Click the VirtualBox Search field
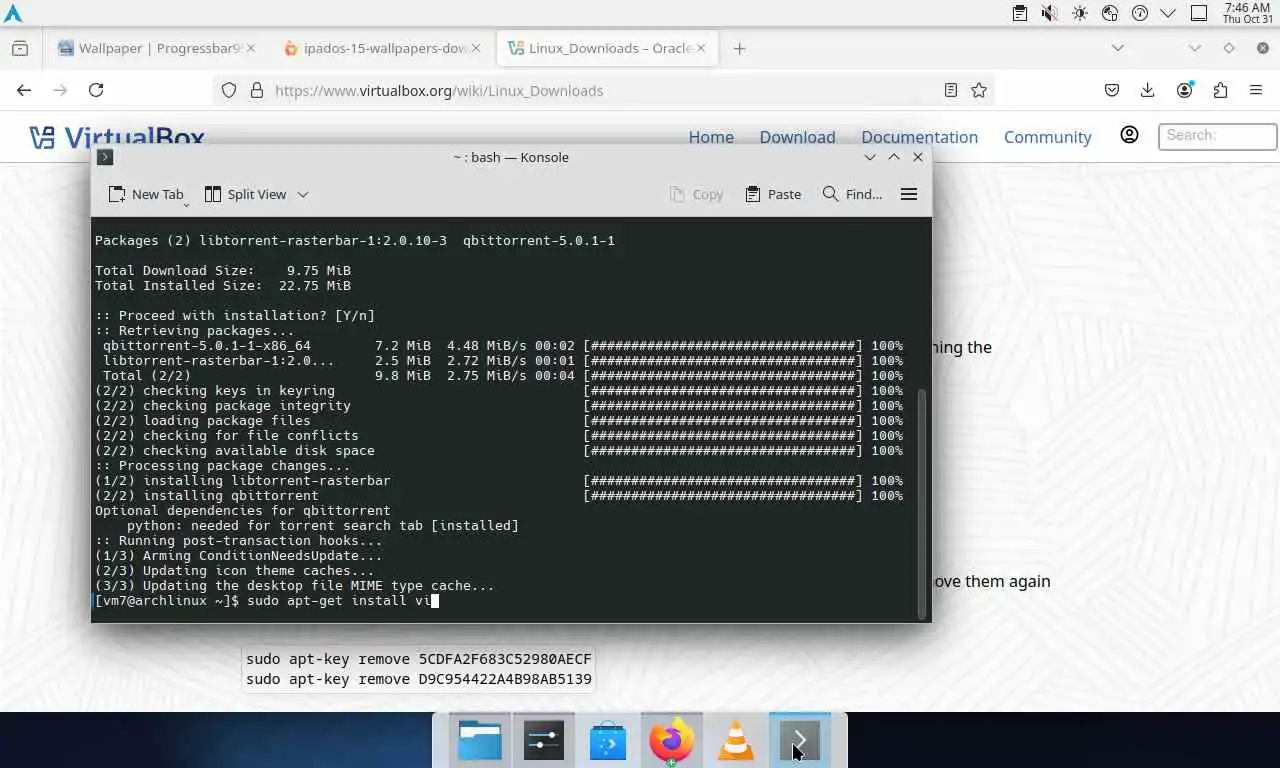The width and height of the screenshot is (1280, 768). [x=1217, y=136]
